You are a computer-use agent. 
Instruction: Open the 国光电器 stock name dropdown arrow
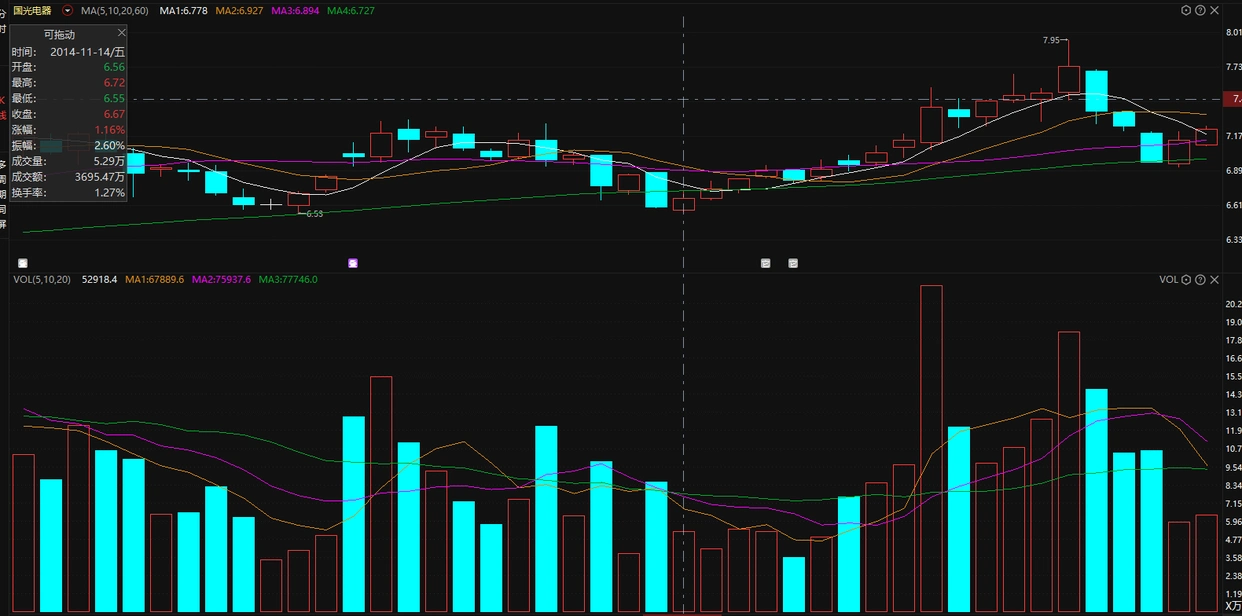pos(67,10)
